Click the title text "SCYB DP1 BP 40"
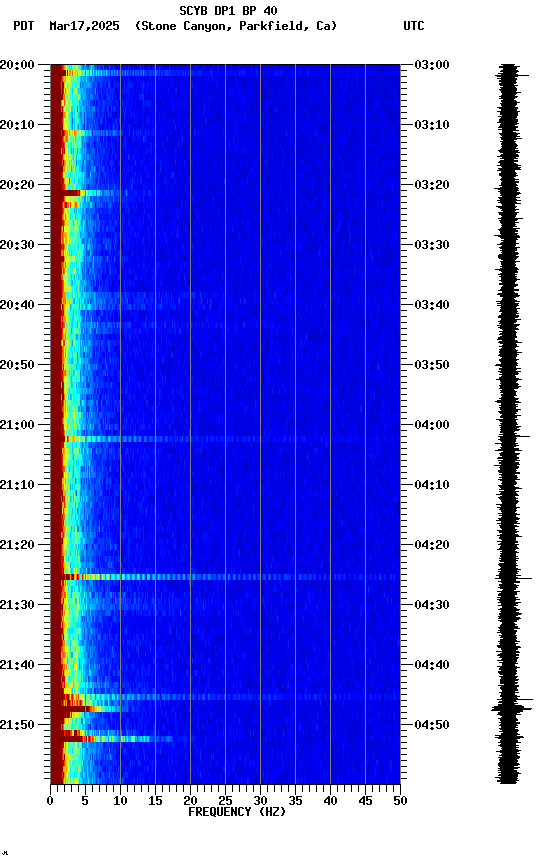The width and height of the screenshot is (552, 864). pyautogui.click(x=228, y=11)
